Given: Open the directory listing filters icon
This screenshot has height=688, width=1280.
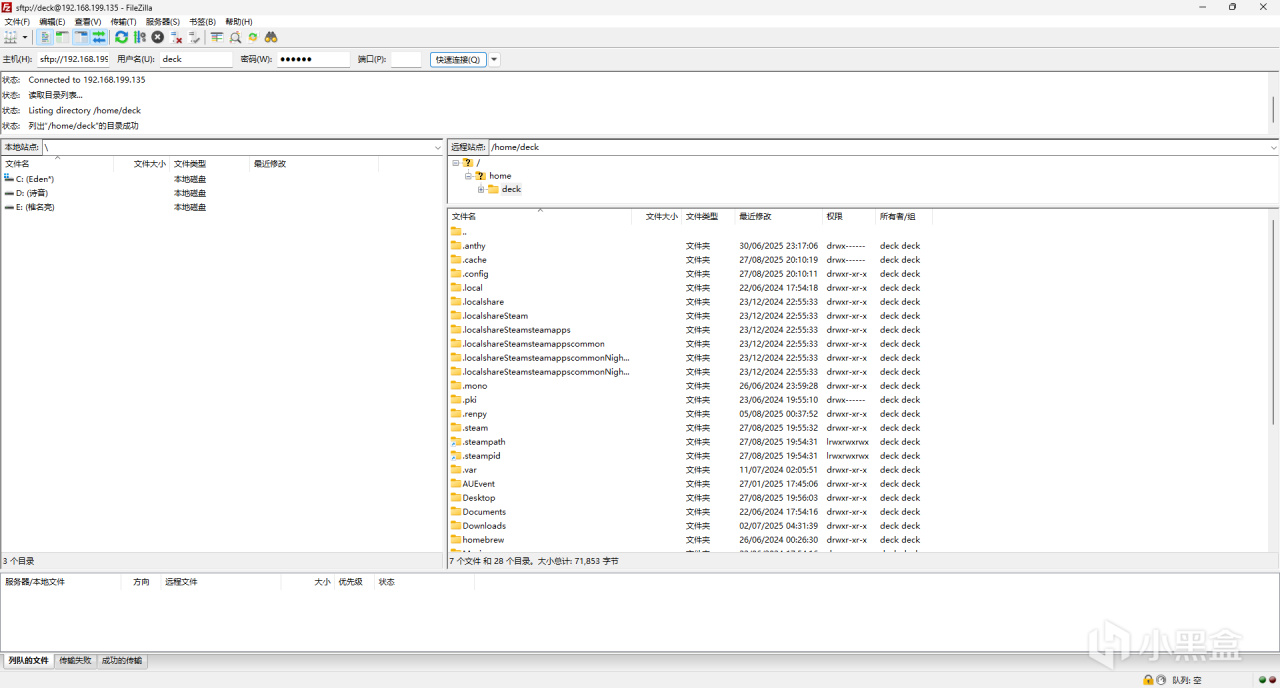Looking at the screenshot, I should 217,37.
